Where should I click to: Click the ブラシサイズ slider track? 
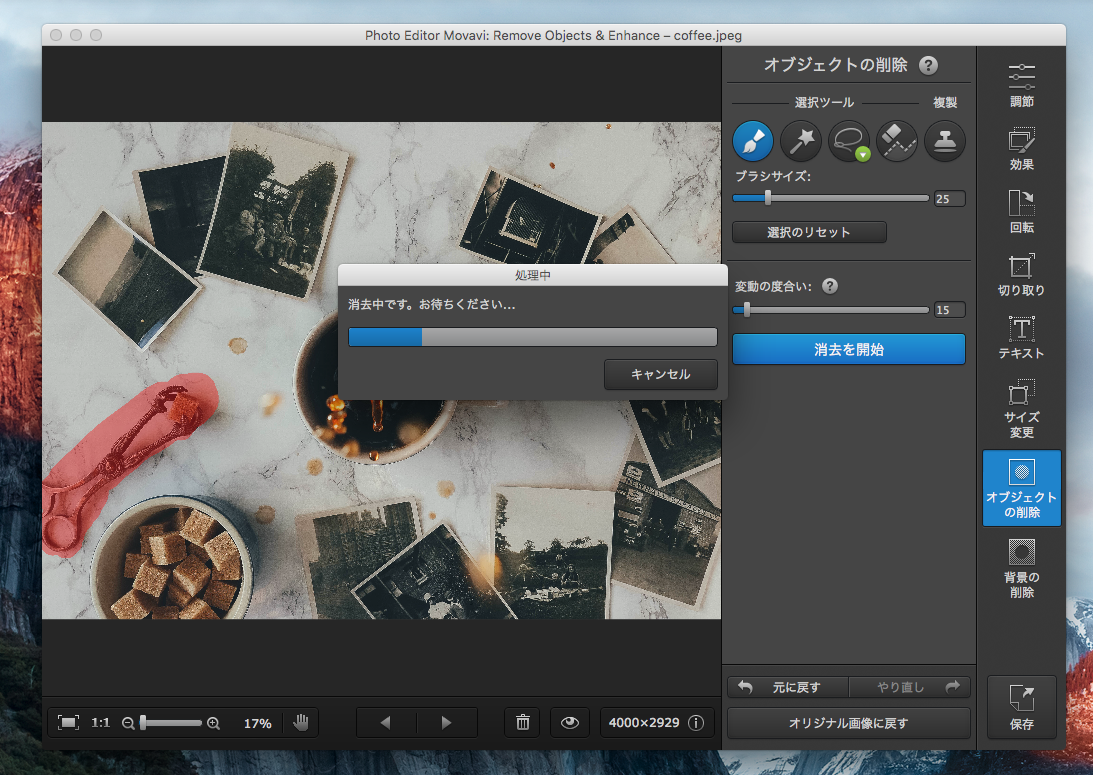850,198
